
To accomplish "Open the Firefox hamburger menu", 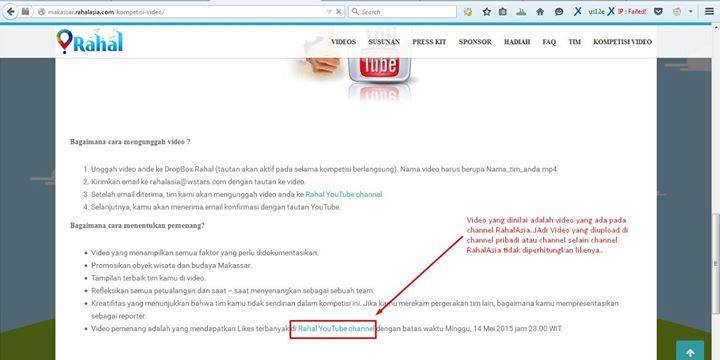I will point(709,12).
